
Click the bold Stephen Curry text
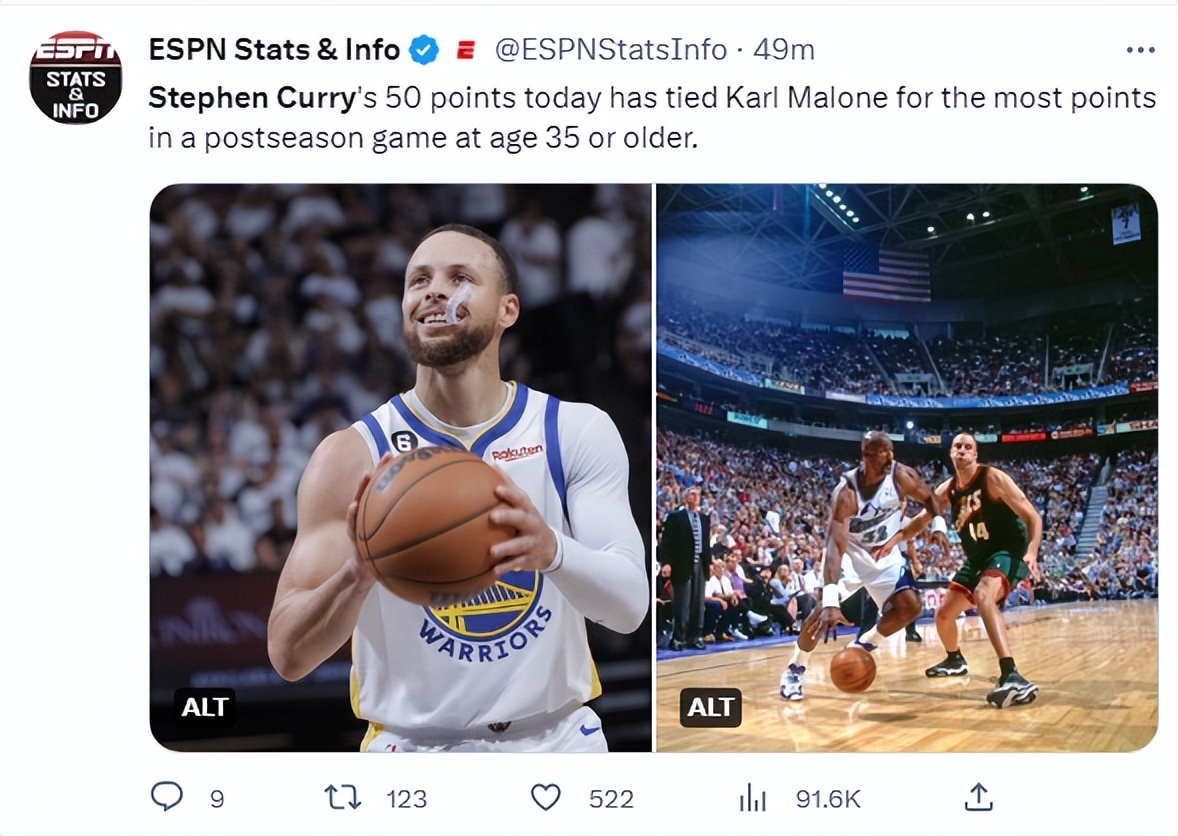[x=252, y=98]
